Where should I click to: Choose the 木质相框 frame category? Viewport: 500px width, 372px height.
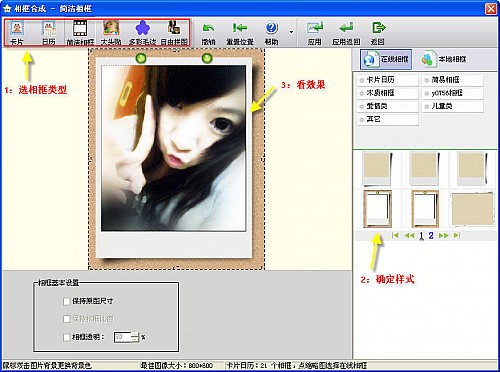388,93
